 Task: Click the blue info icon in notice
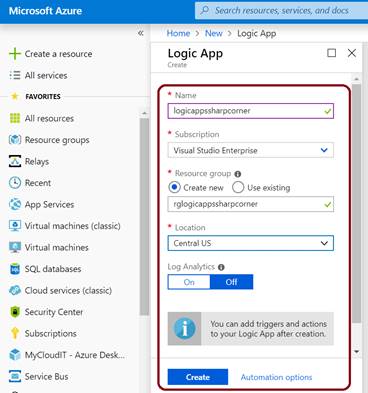[x=185, y=328]
